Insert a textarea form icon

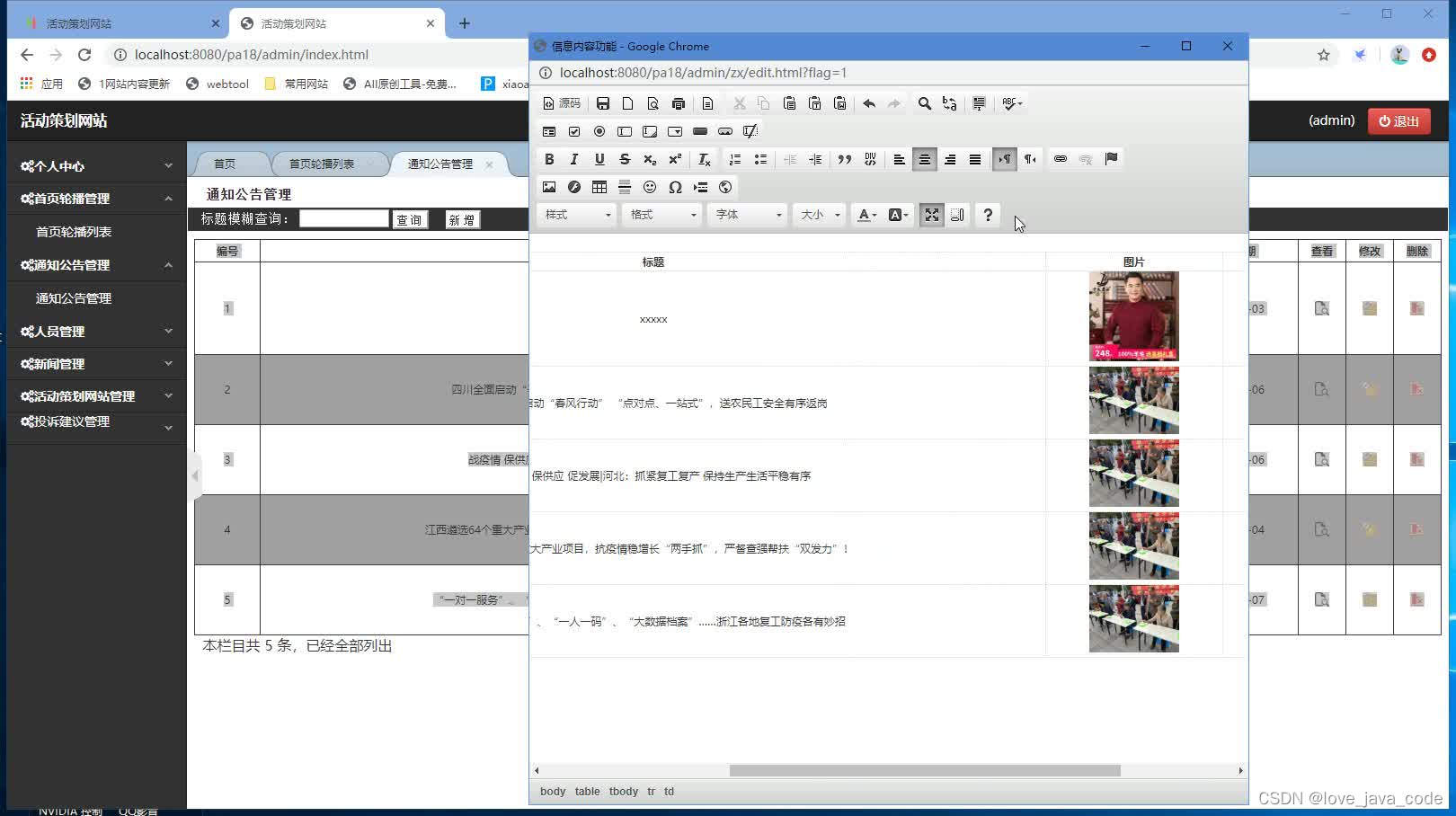650,131
